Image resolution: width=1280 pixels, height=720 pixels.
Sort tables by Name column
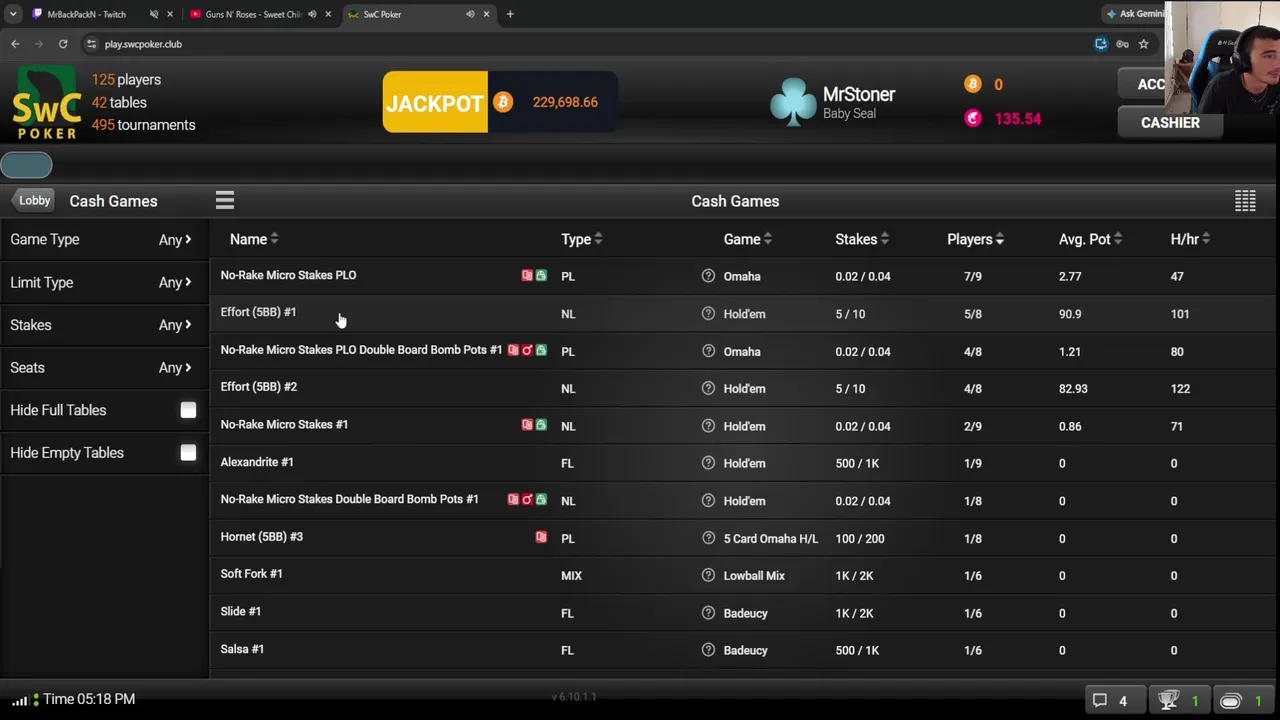pos(254,239)
